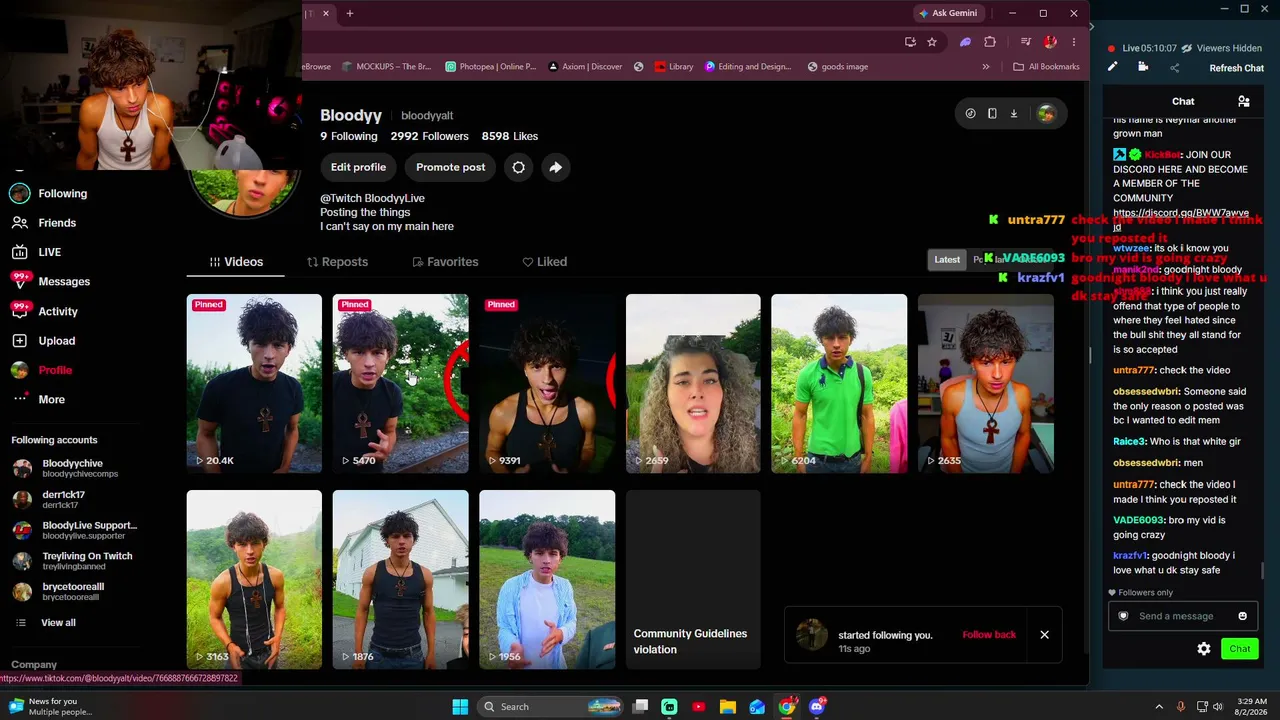This screenshot has height=720, width=1280.
Task: Click the Windows taskbar Search box
Action: 549,707
